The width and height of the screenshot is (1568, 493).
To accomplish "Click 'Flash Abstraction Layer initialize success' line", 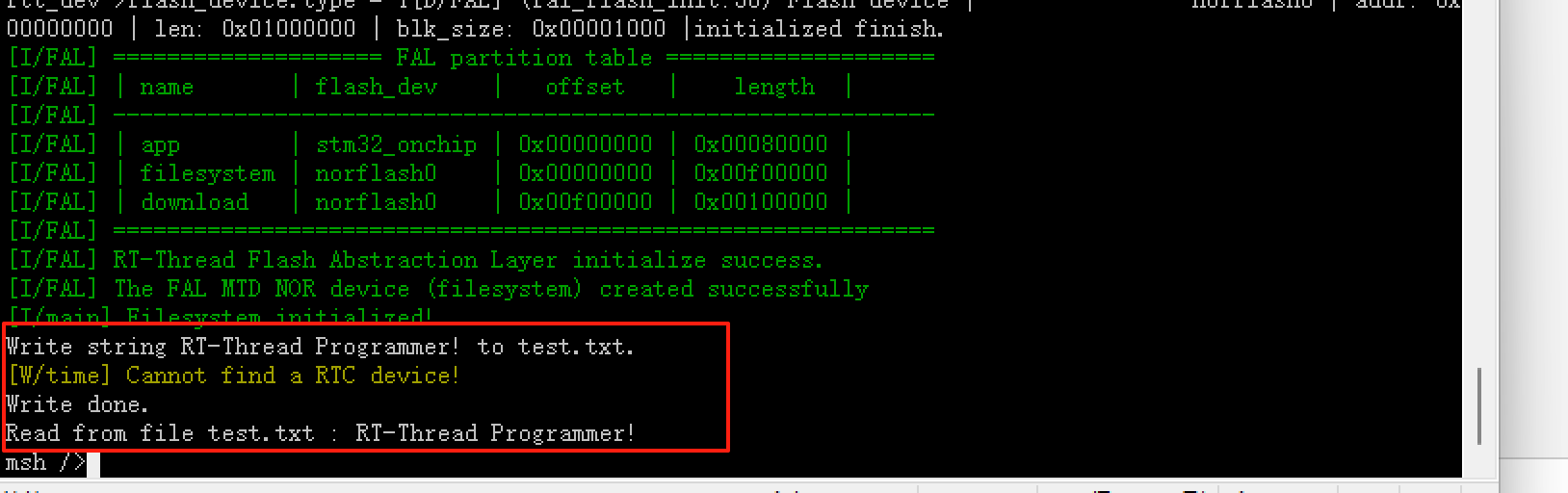I will (468, 260).
